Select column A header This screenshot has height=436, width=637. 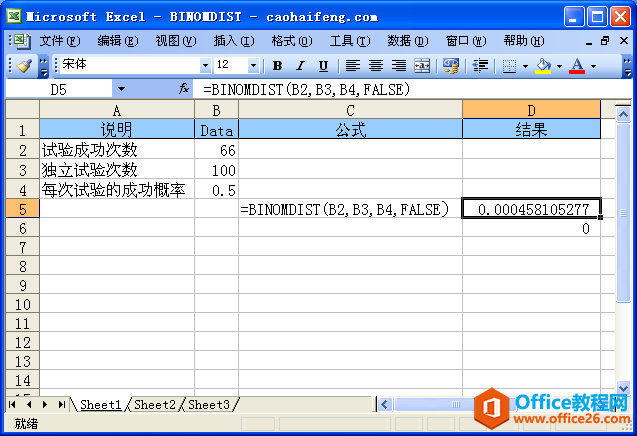pos(117,110)
